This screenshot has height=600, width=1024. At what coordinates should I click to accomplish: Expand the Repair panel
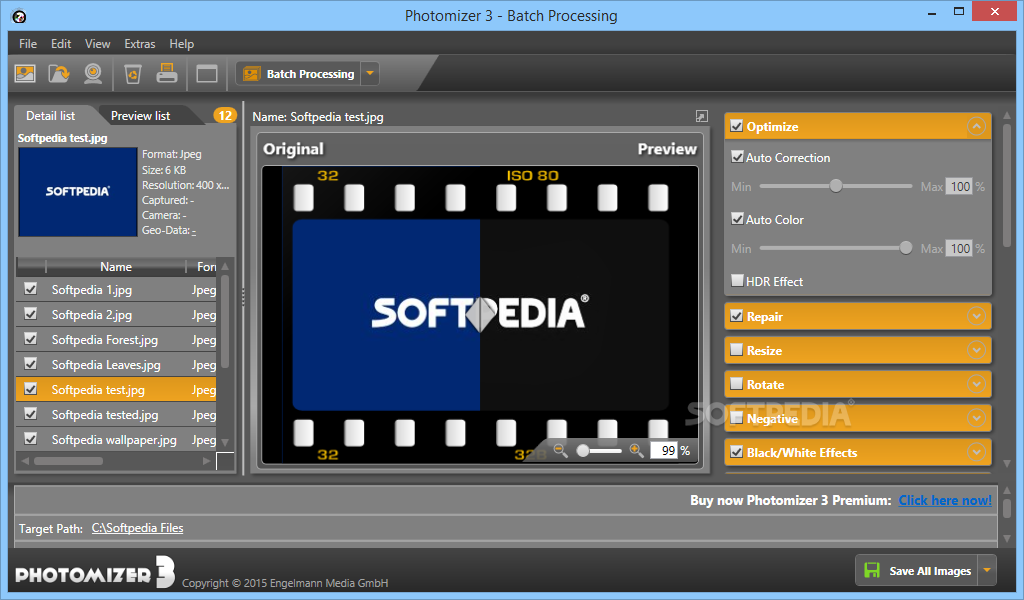pyautogui.click(x=976, y=316)
